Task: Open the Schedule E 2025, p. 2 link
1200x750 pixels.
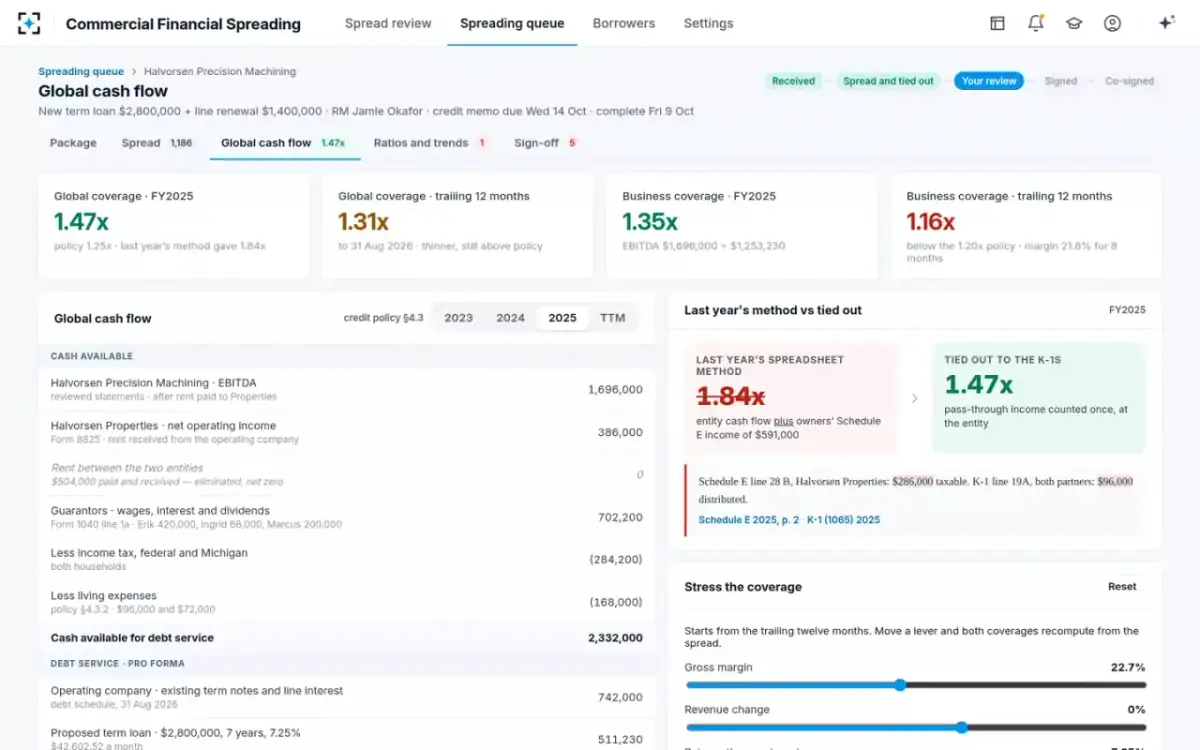Action: [748, 520]
